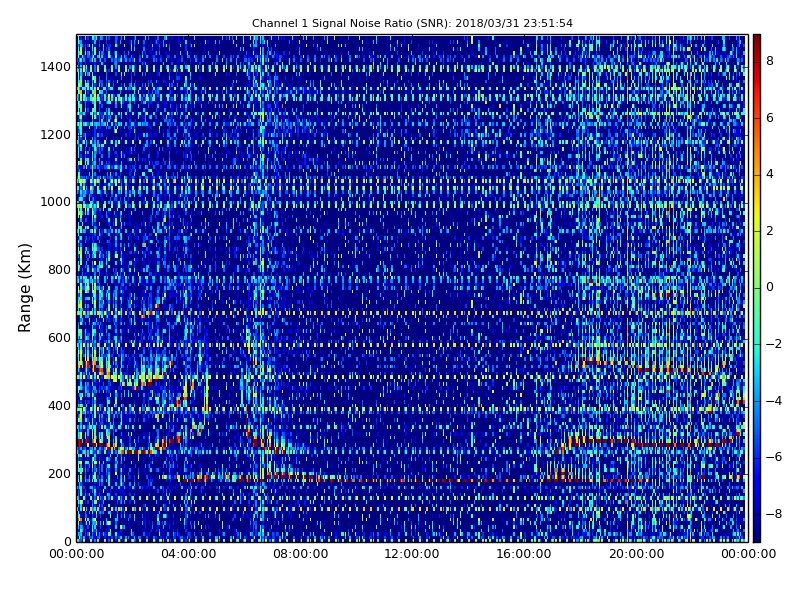Select the 1000 range tick label
Viewport: 800px width, 600px height.
click(56, 202)
